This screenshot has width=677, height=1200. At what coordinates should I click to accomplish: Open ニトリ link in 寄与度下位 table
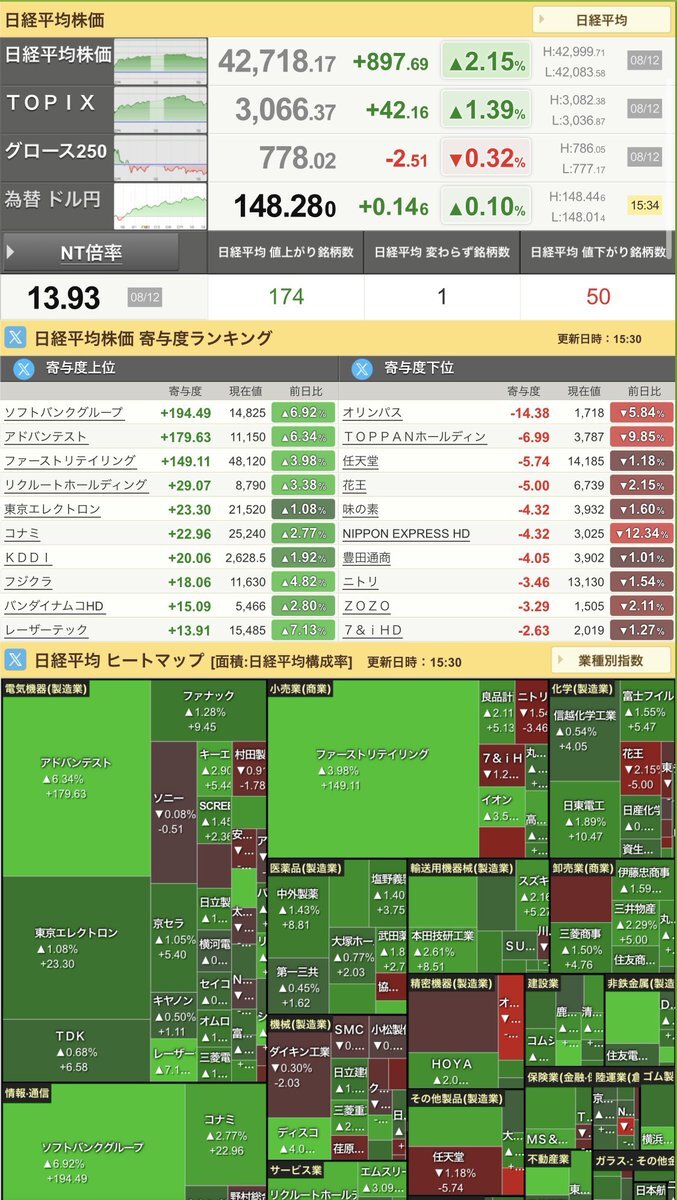(360, 582)
